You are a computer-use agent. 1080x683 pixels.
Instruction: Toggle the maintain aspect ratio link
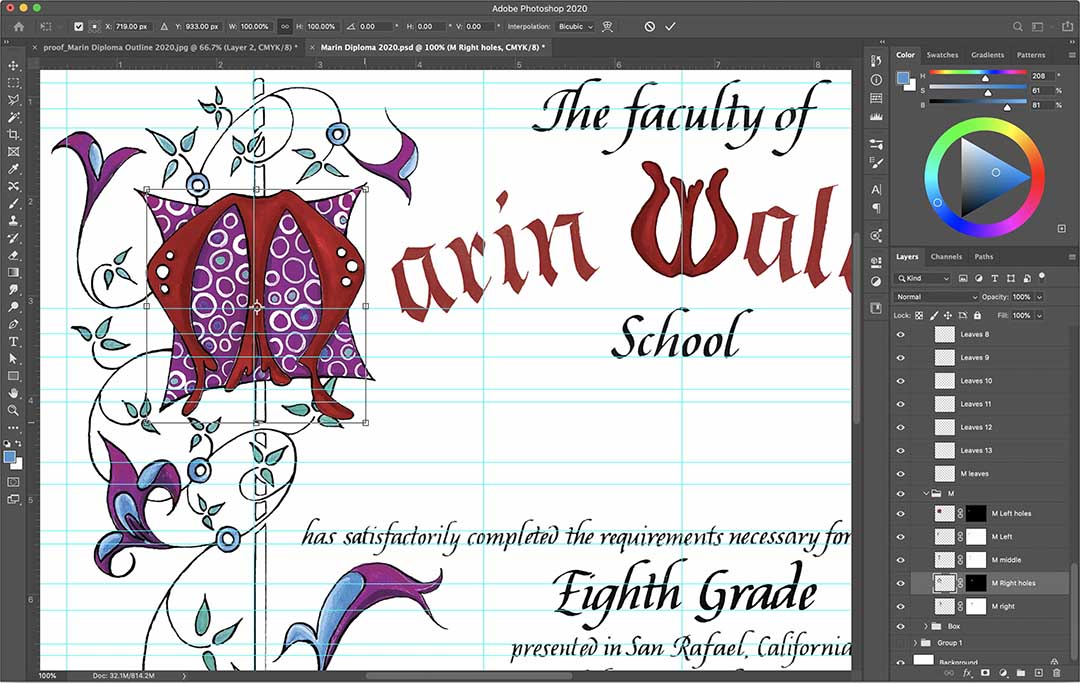pos(284,26)
